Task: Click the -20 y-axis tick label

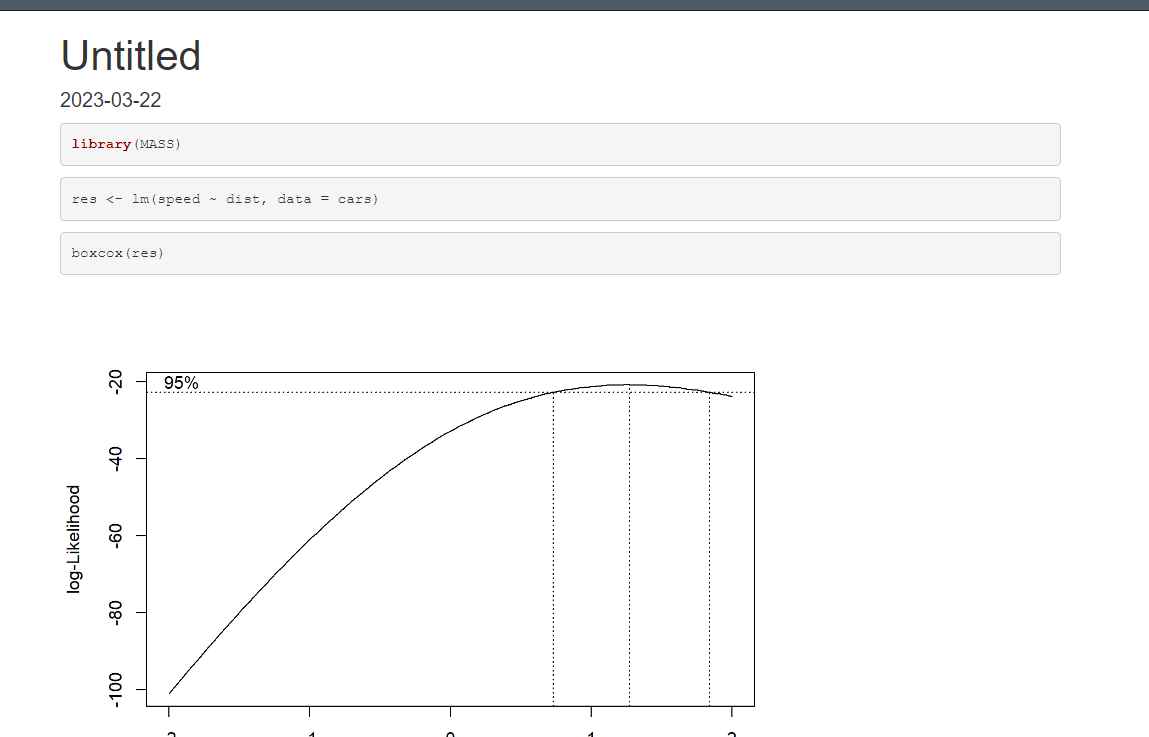Action: click(x=115, y=382)
